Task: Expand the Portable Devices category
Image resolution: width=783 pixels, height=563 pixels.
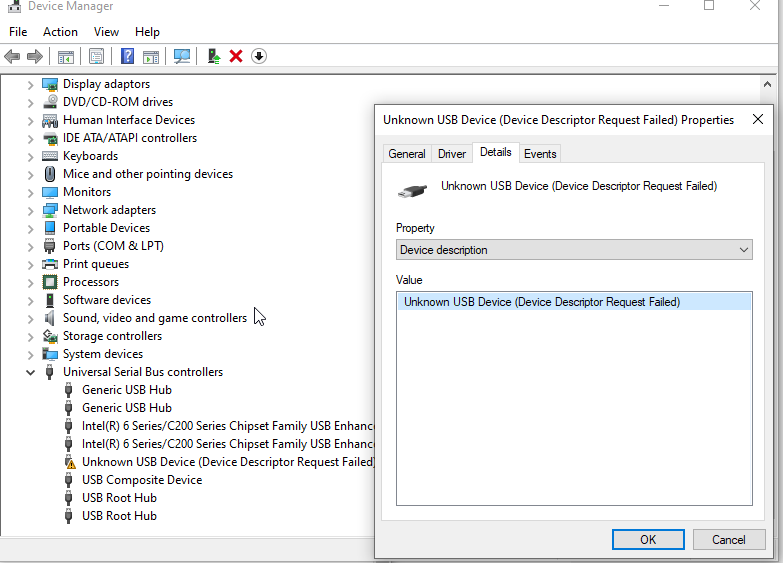Action: tap(30, 229)
